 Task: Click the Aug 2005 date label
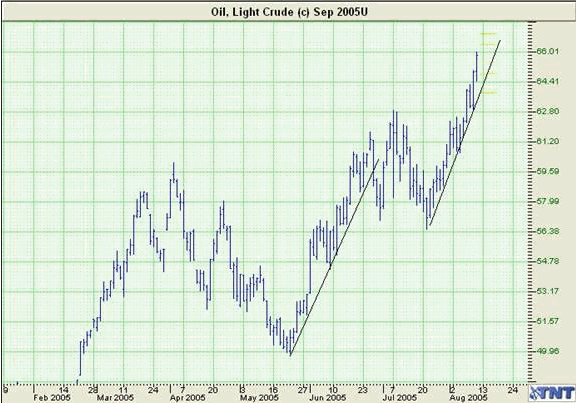[469, 398]
